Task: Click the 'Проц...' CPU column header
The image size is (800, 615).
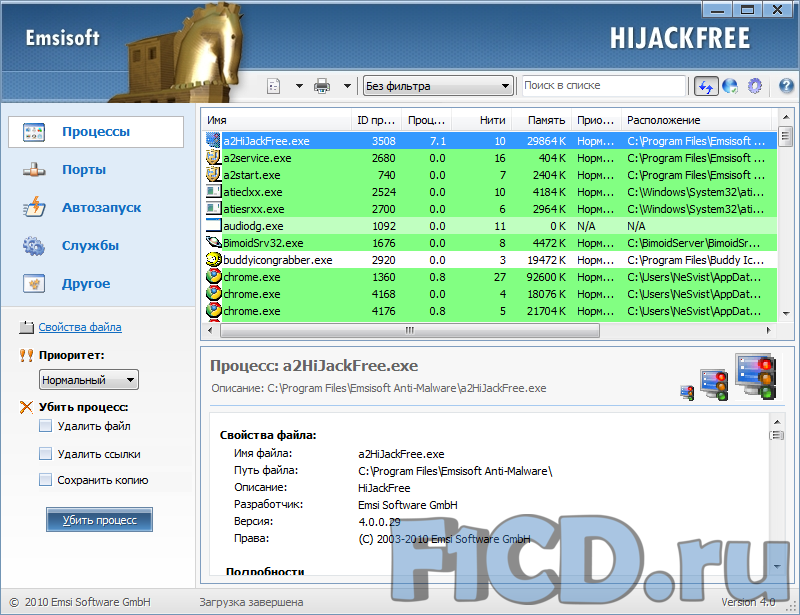Action: [x=427, y=120]
